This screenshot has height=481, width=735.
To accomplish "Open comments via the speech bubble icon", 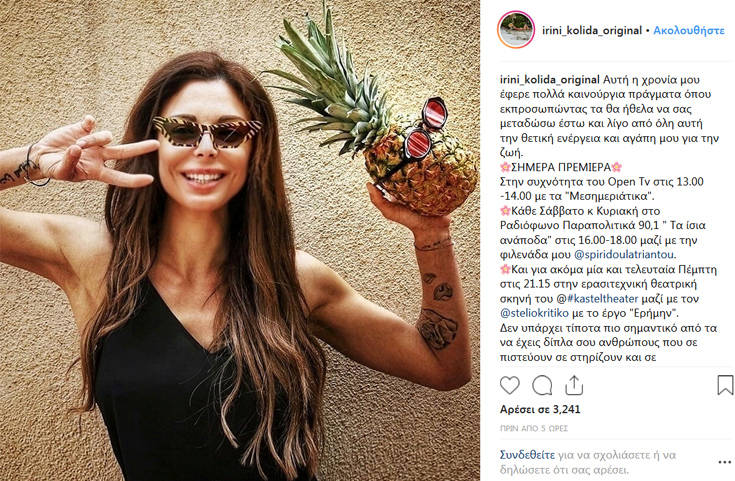I will tap(542, 385).
